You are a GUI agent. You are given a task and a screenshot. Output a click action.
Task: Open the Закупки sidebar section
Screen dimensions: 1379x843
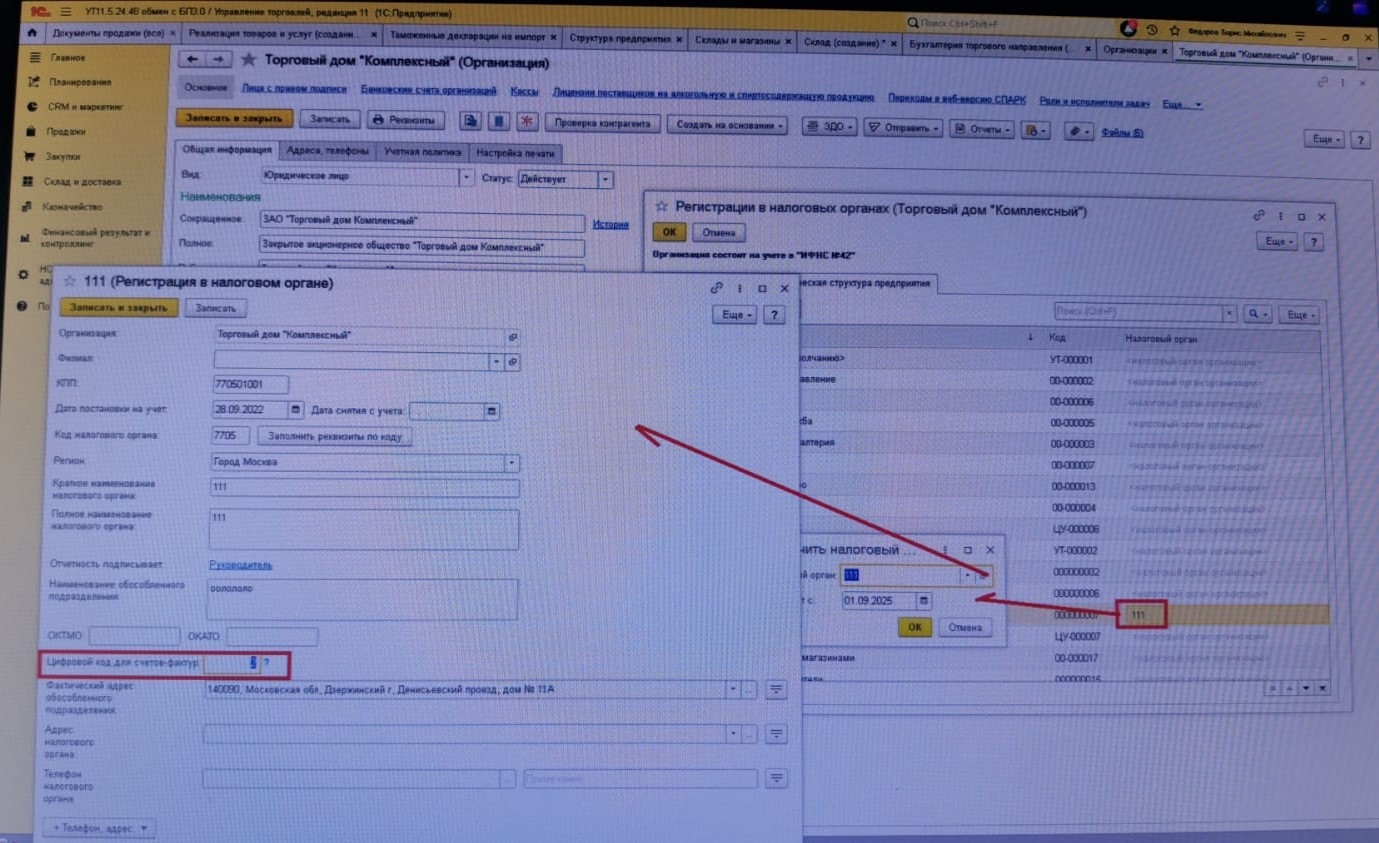pos(63,156)
